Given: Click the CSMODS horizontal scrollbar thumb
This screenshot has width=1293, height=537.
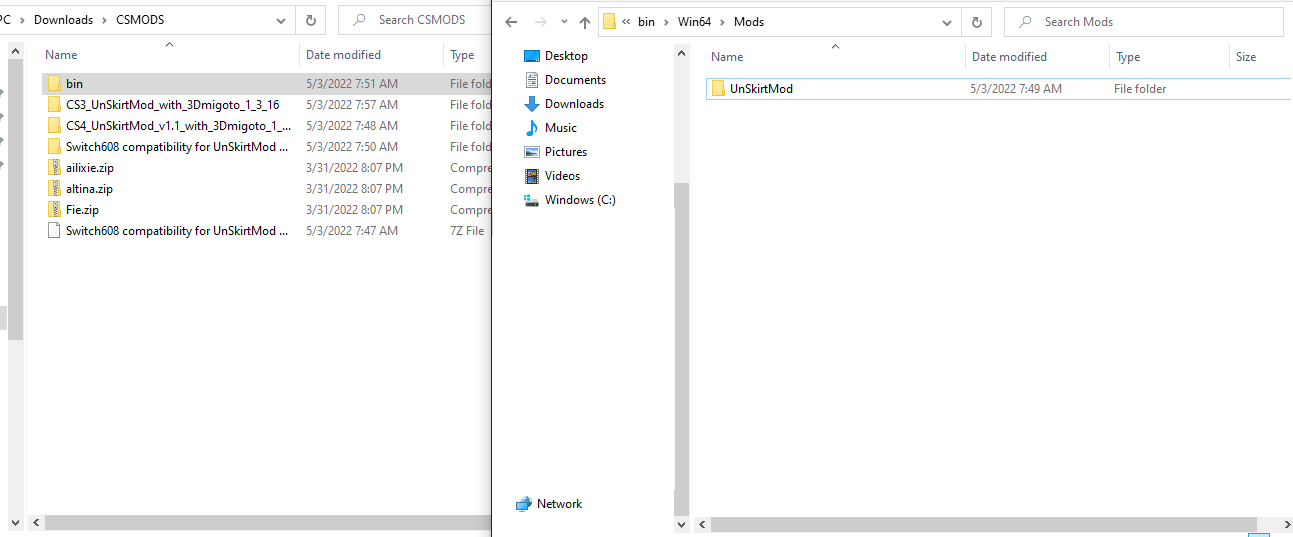Looking at the screenshot, I should point(268,523).
